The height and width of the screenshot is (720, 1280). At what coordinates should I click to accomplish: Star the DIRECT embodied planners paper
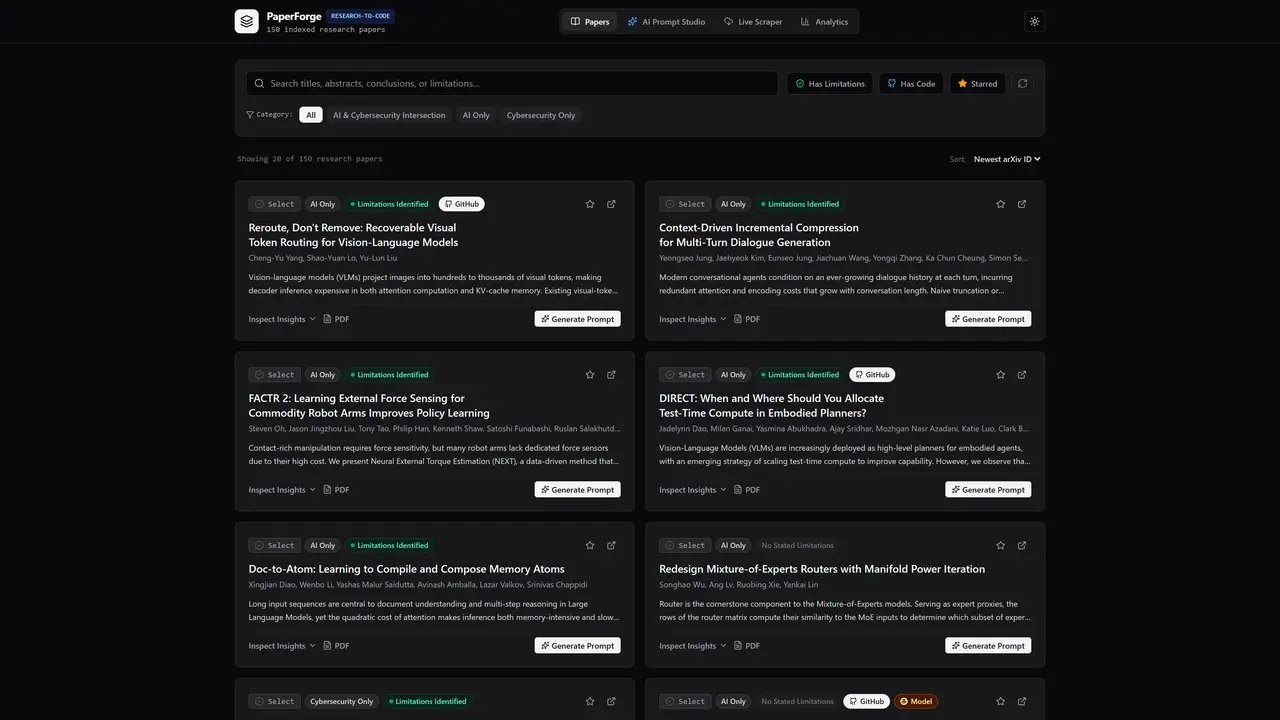[x=1000, y=375]
